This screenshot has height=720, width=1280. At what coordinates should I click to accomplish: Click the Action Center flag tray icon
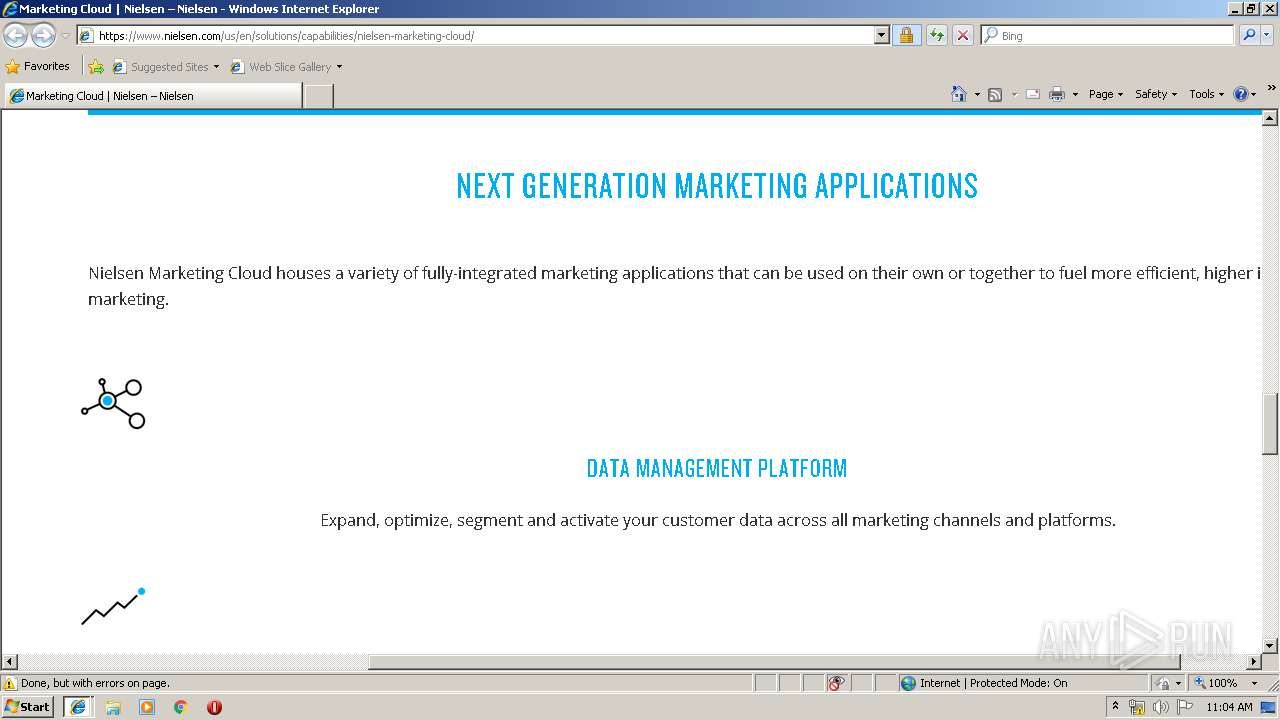(1185, 707)
